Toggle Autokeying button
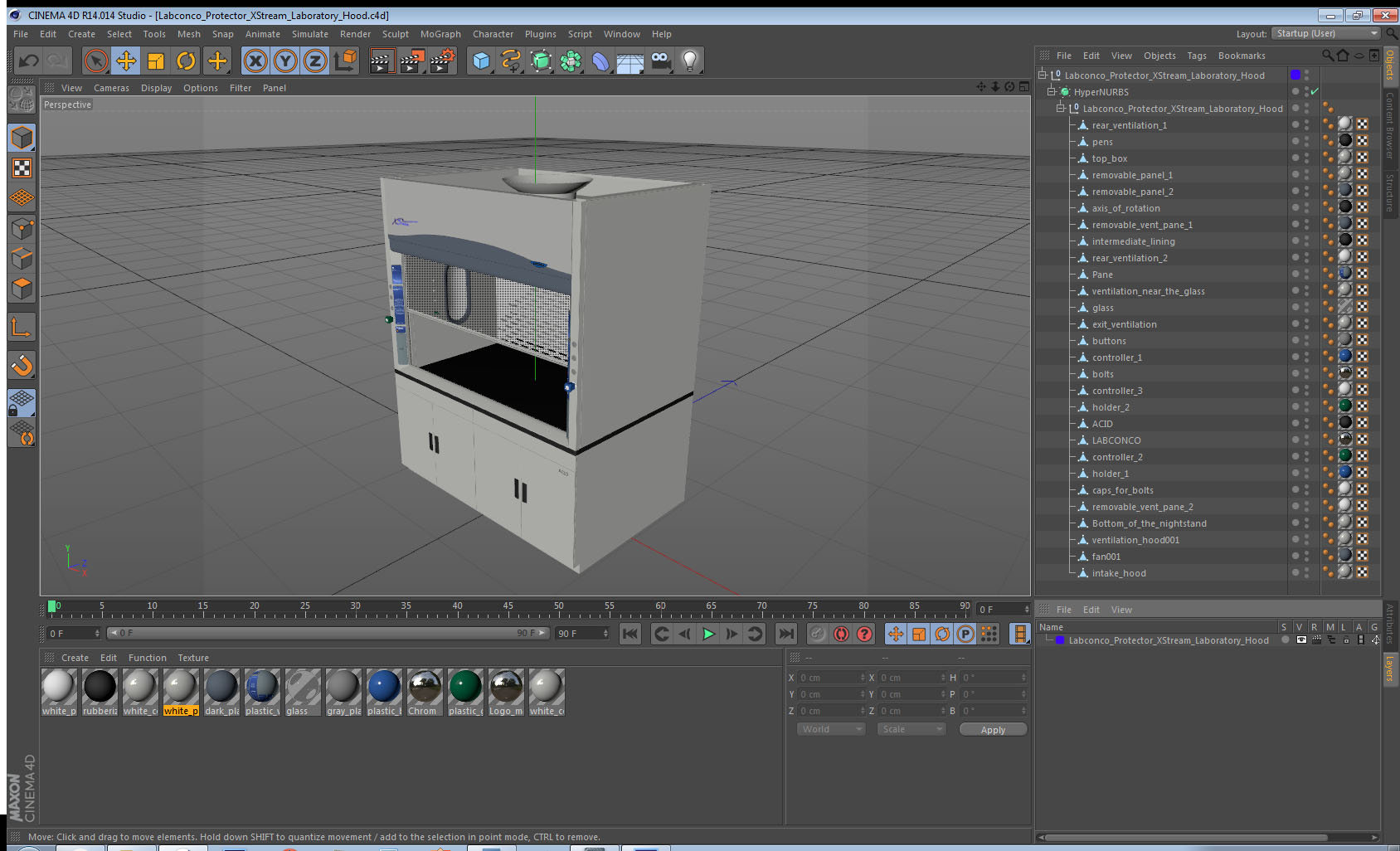This screenshot has height=851, width=1400. pyautogui.click(x=841, y=634)
